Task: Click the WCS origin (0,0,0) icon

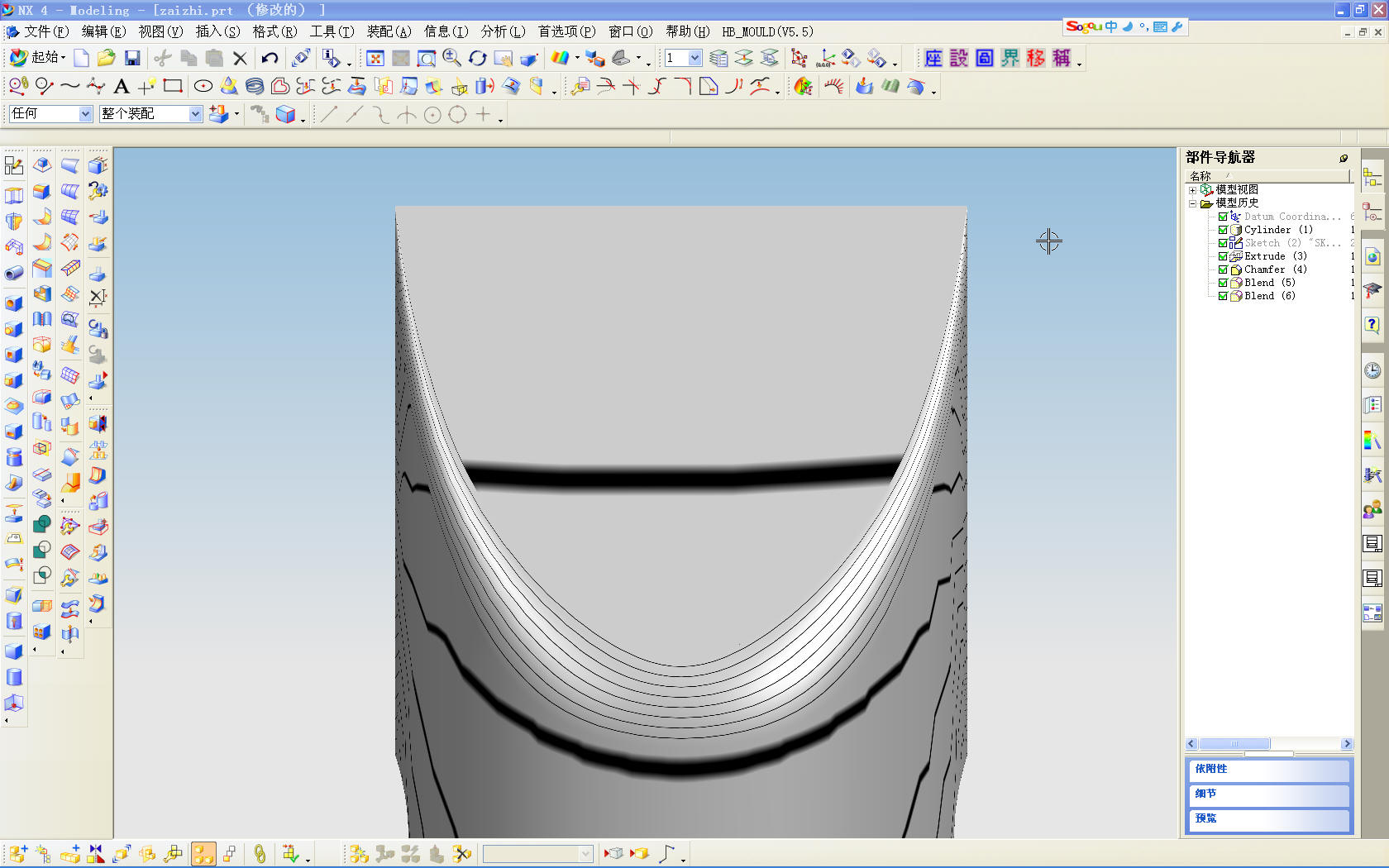Action: [x=824, y=58]
